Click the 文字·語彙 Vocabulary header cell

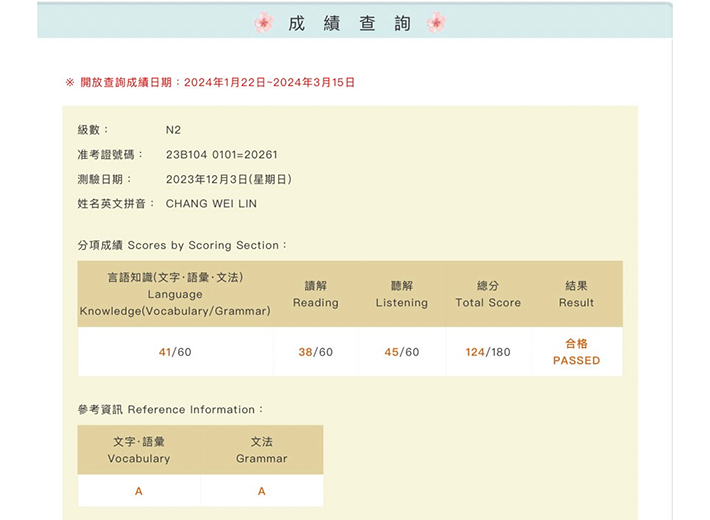click(x=139, y=450)
